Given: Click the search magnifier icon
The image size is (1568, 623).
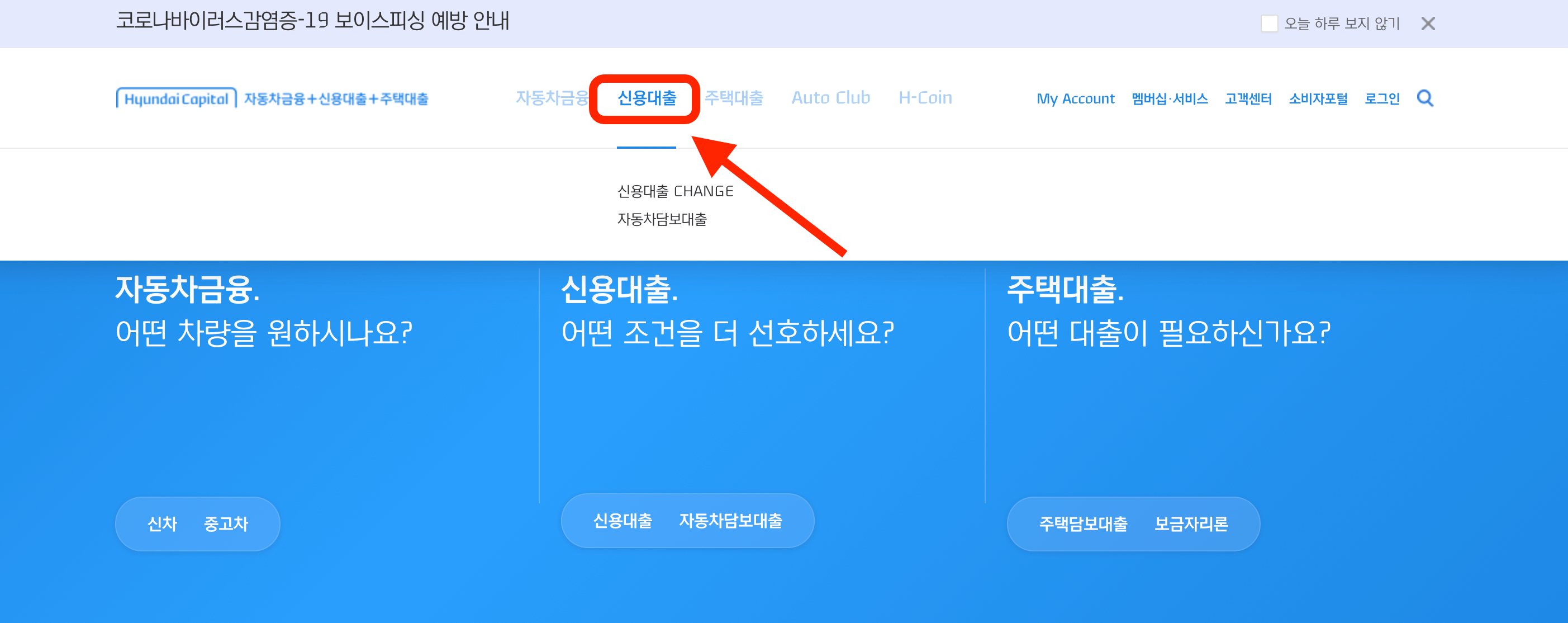Looking at the screenshot, I should tap(1425, 98).
